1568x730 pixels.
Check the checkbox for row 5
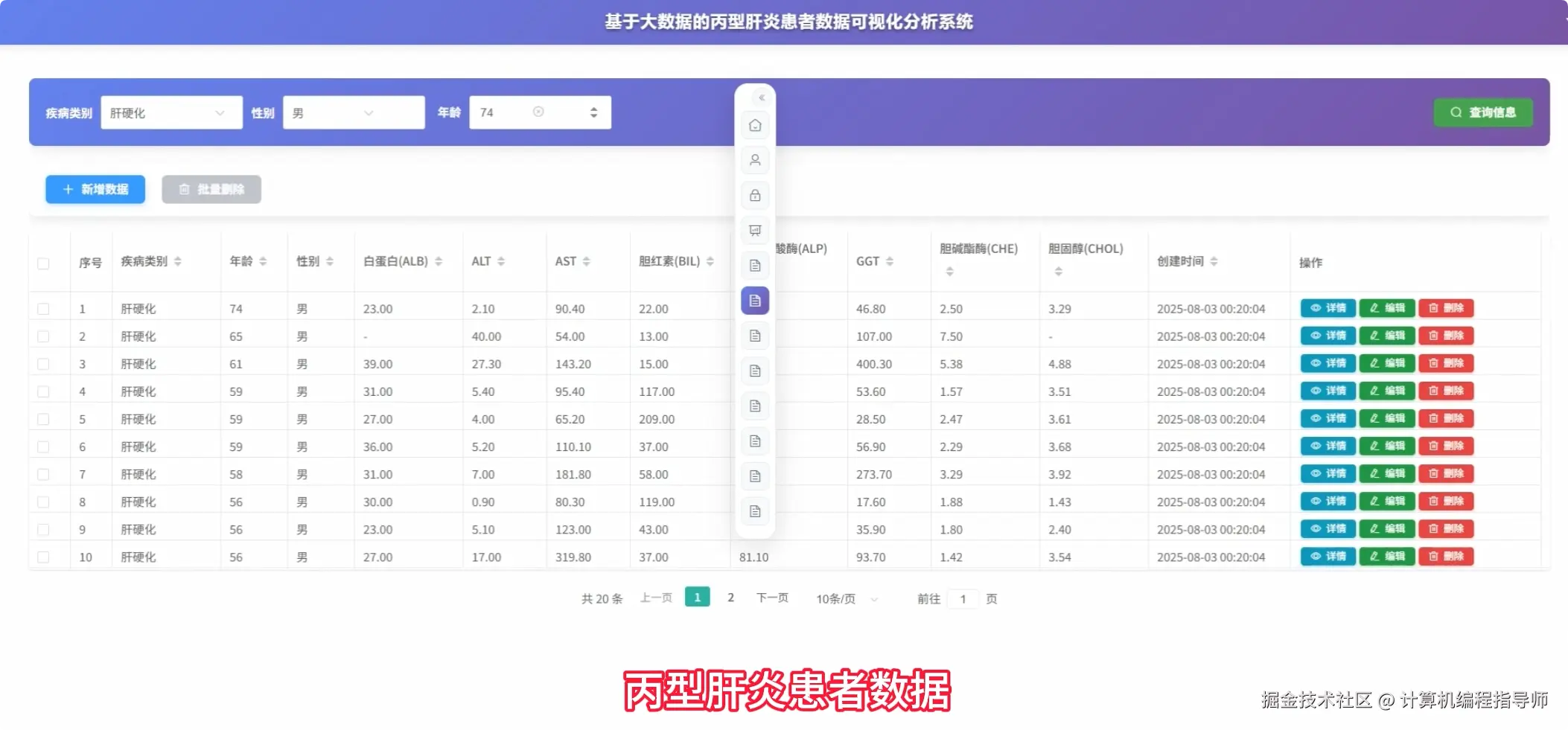pos(43,419)
